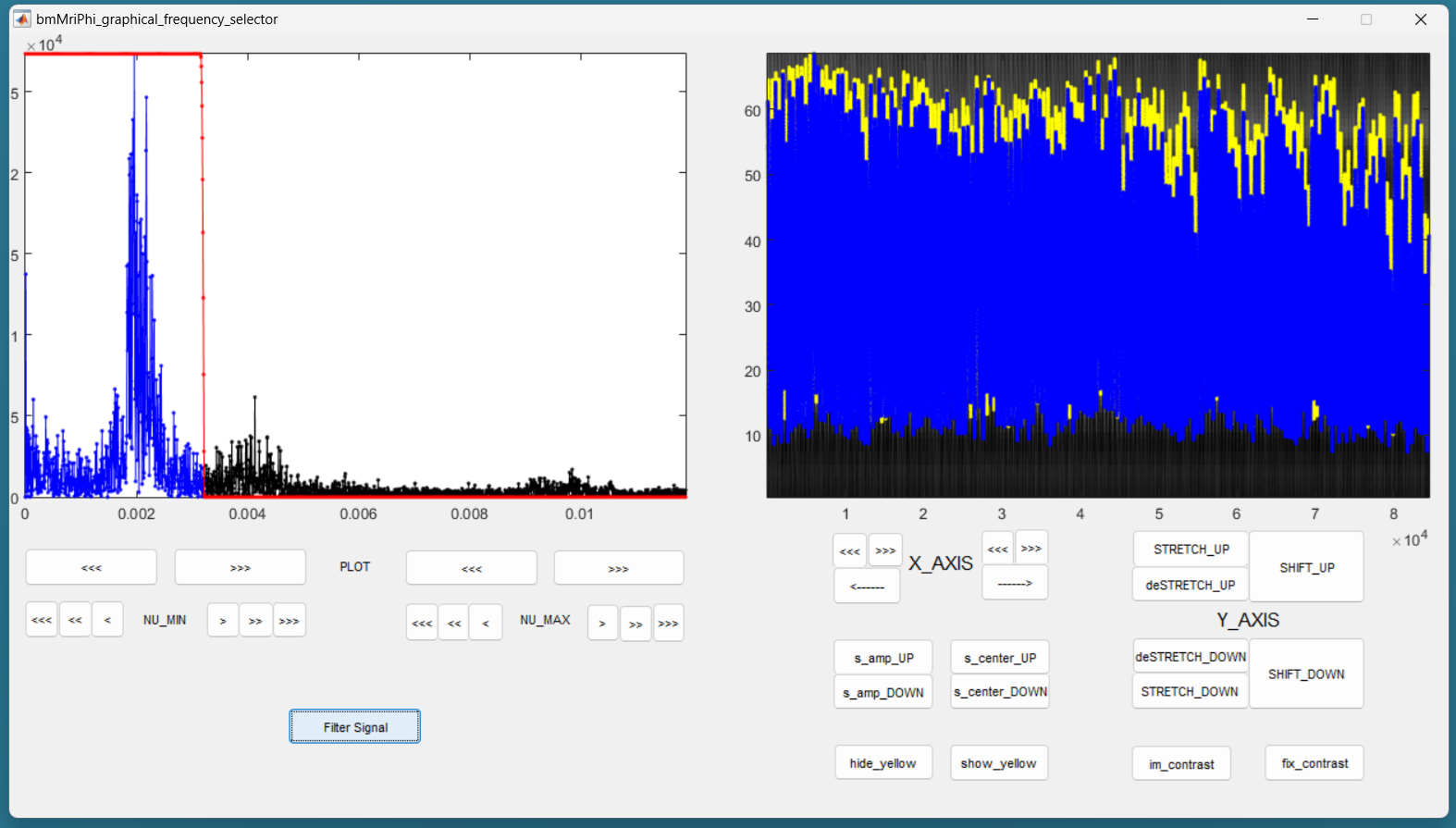
Task: Click the SHIFT_DOWN button
Action: click(x=1306, y=674)
